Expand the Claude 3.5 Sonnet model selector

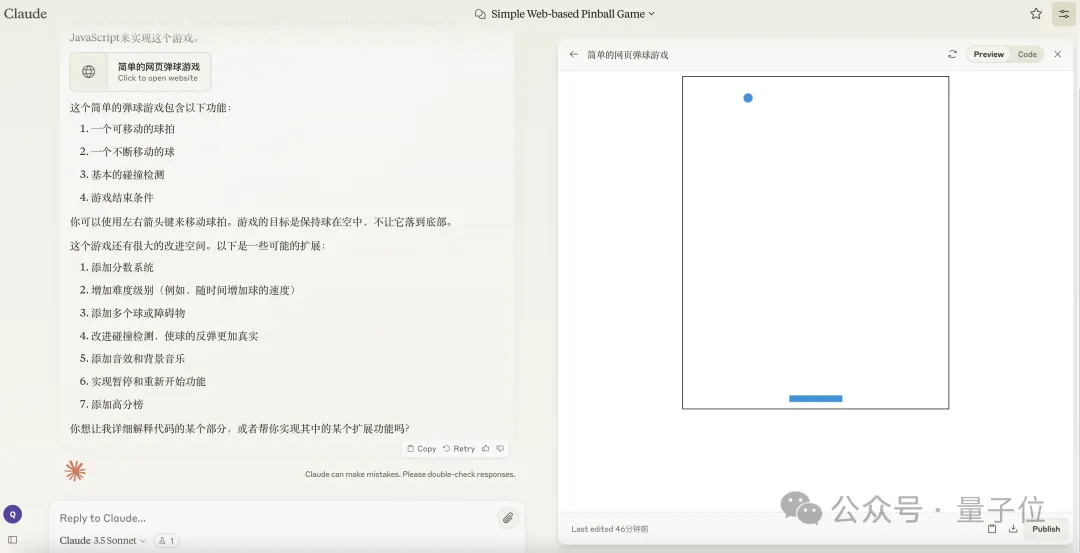point(102,541)
